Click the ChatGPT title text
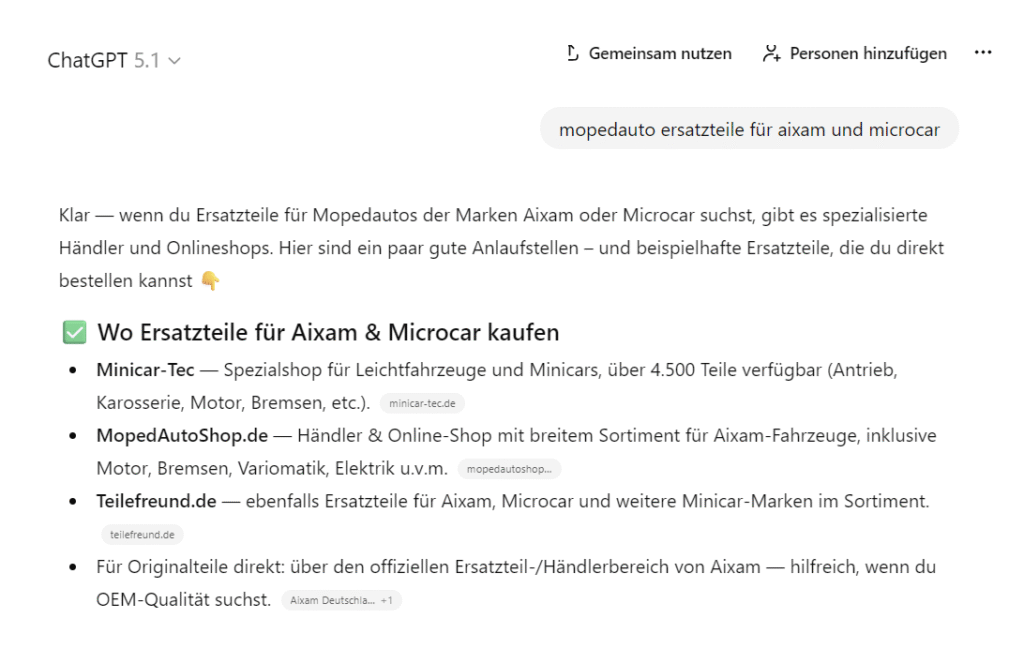 (x=88, y=60)
